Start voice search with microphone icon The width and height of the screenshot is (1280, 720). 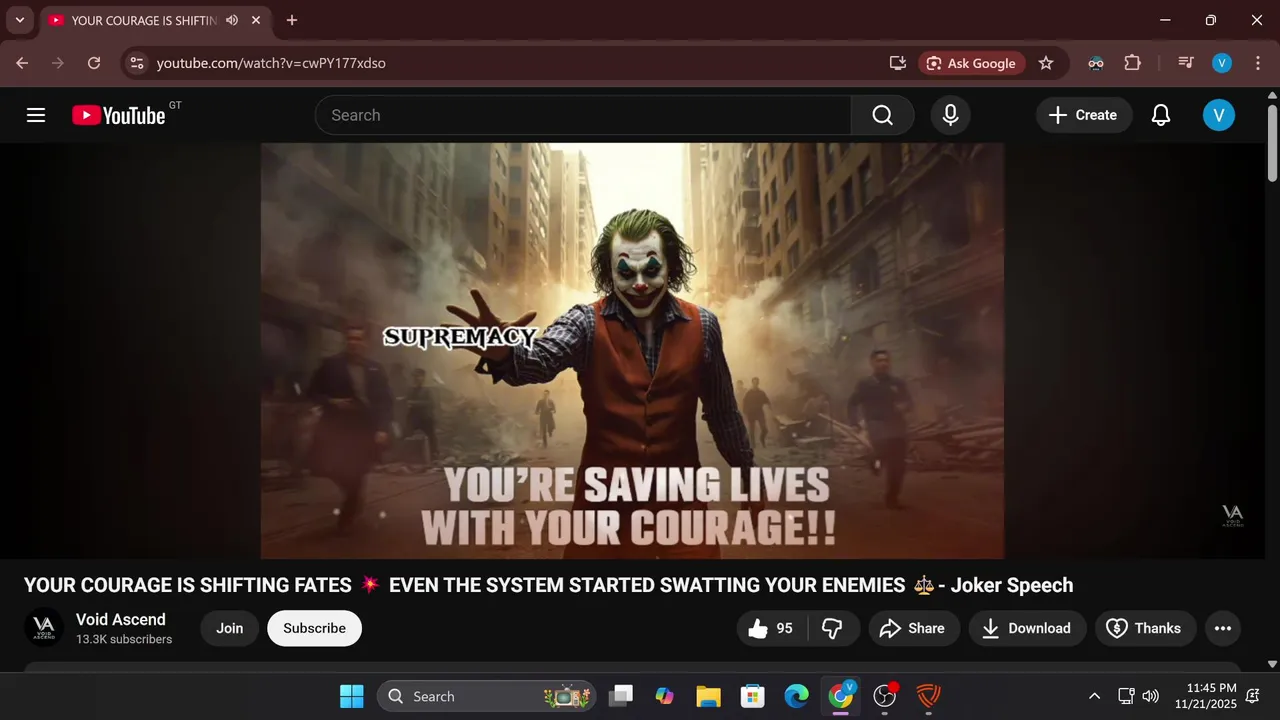[951, 115]
